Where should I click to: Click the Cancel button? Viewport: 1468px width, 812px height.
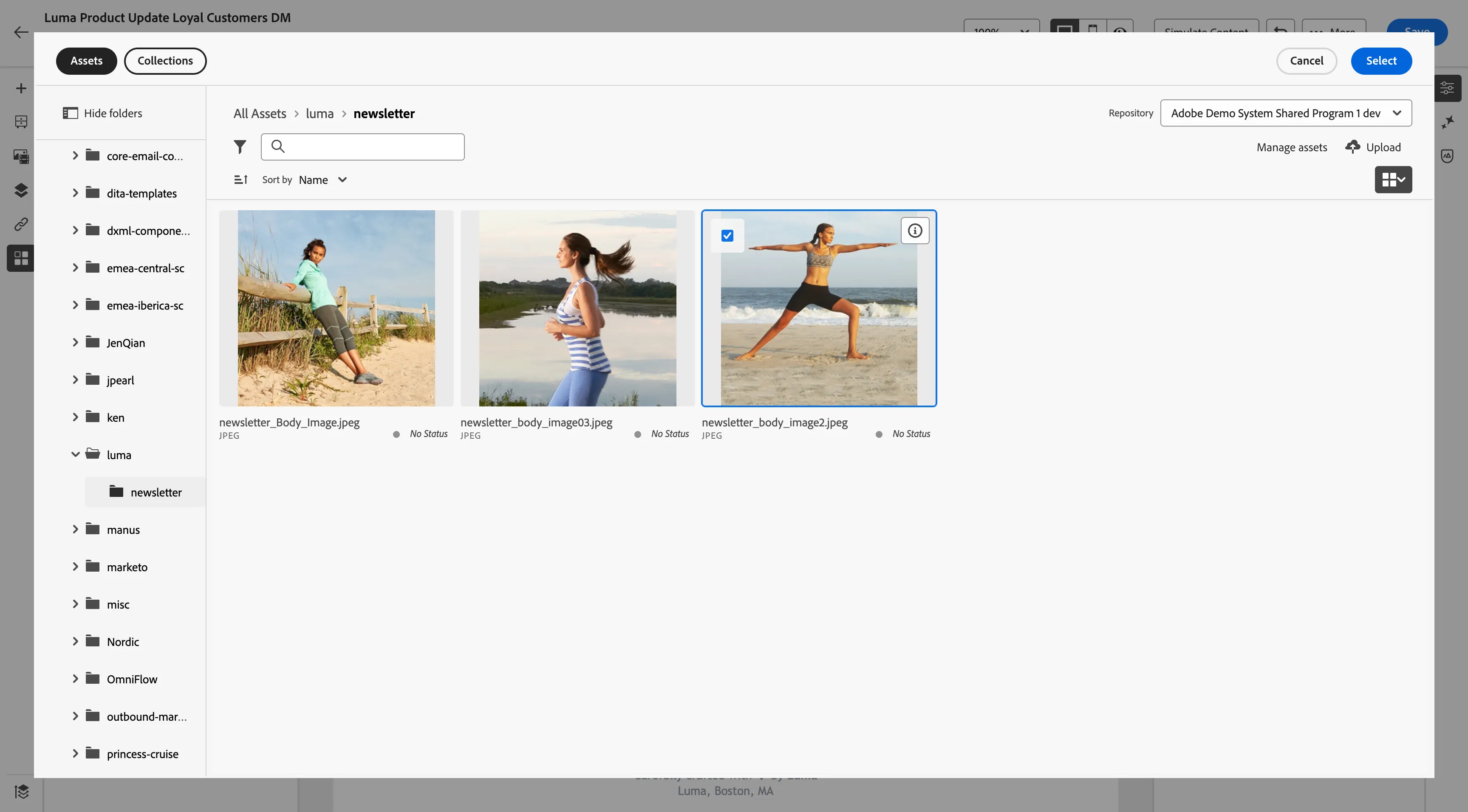[1307, 61]
